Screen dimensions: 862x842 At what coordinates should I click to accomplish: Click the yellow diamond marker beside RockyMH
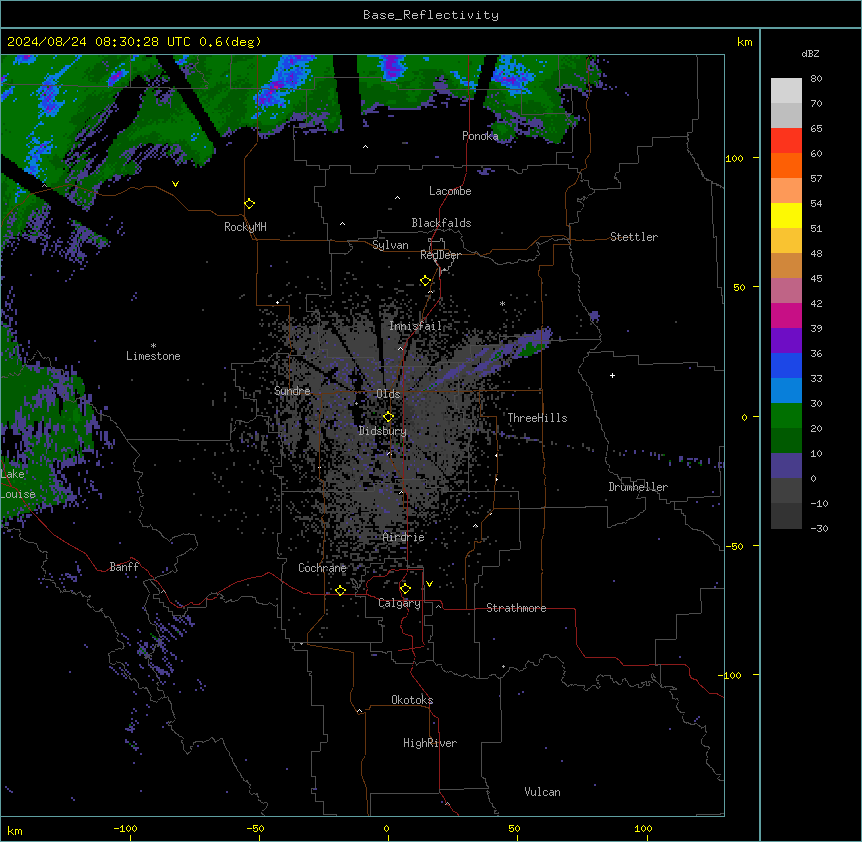(x=250, y=204)
